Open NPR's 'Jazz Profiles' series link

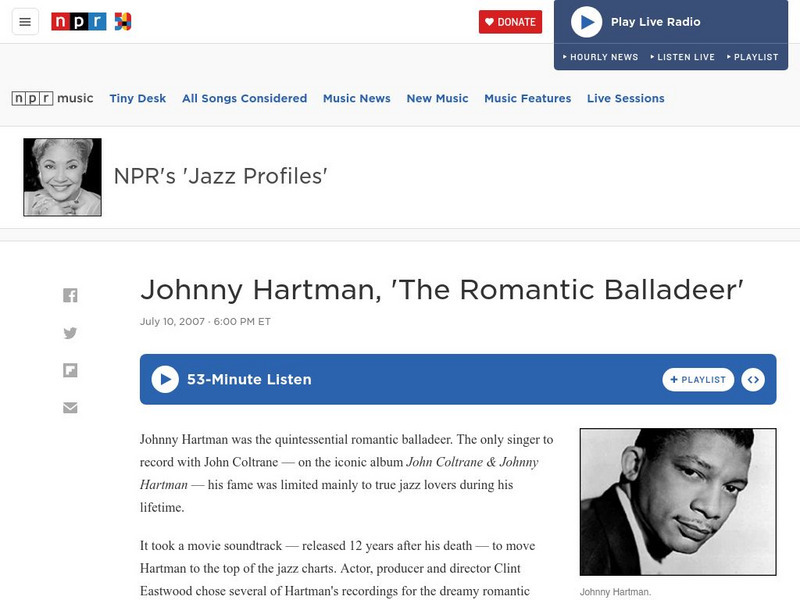tap(220, 176)
